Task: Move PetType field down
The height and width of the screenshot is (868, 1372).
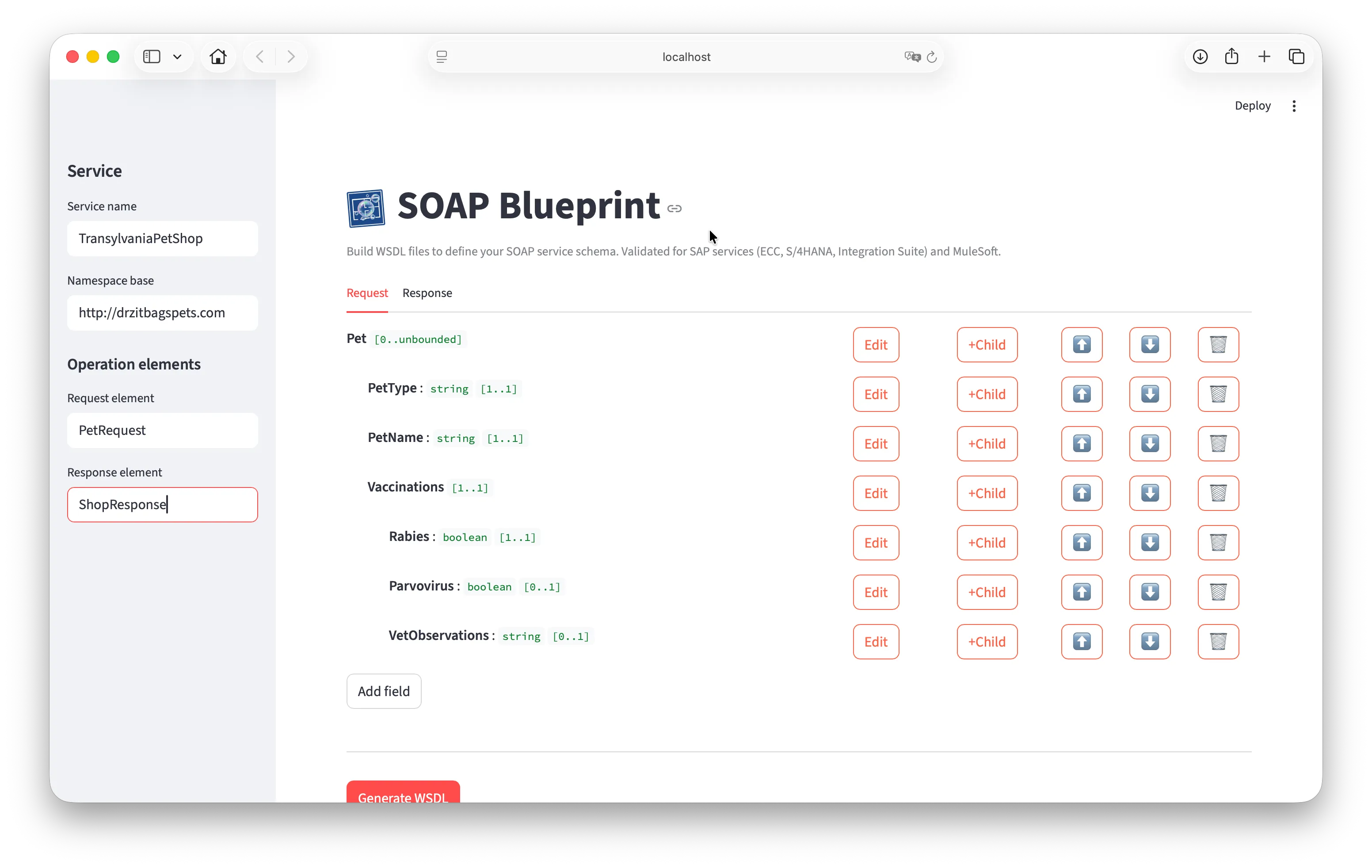Action: (1150, 394)
